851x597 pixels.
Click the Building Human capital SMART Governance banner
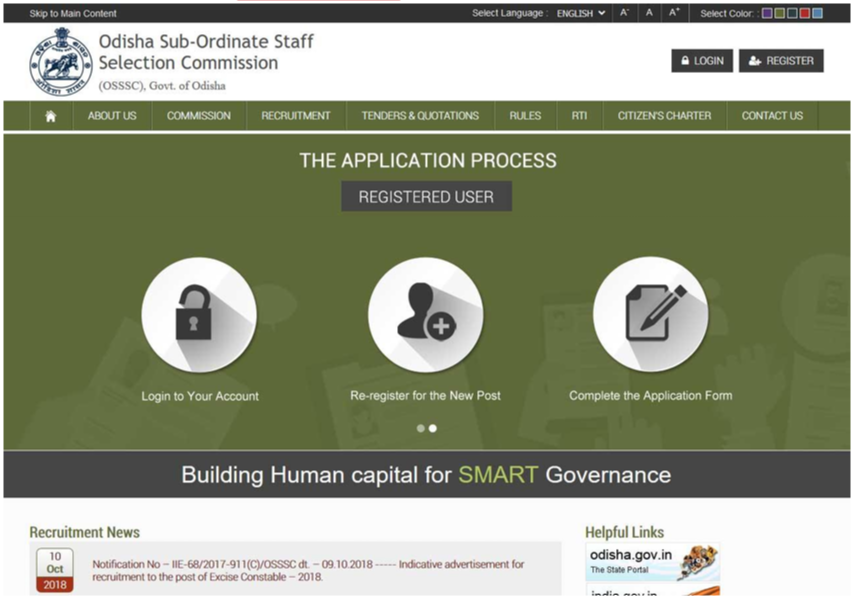pos(427,474)
